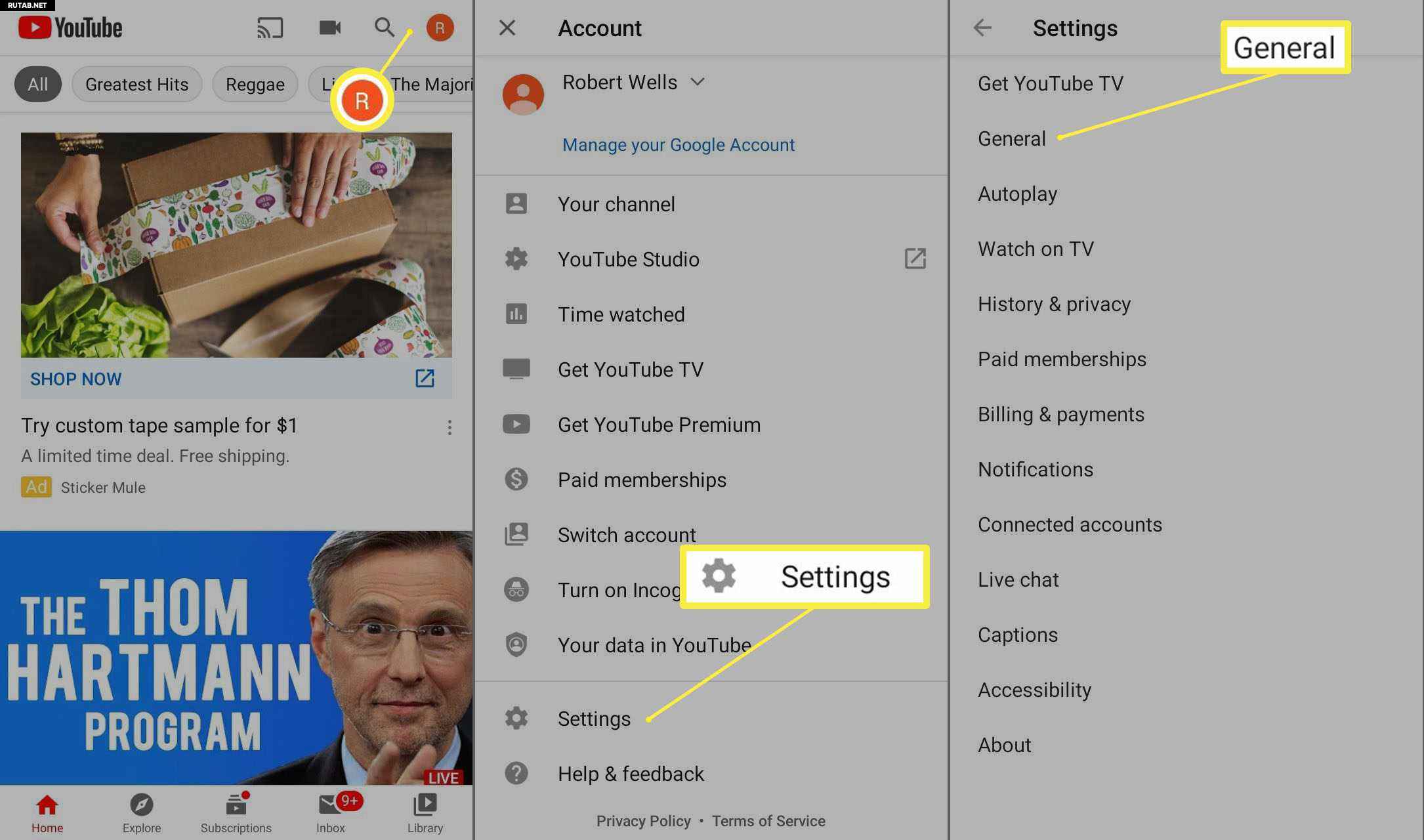Click the YouTube Studio gear icon
The image size is (1424, 840).
click(516, 259)
